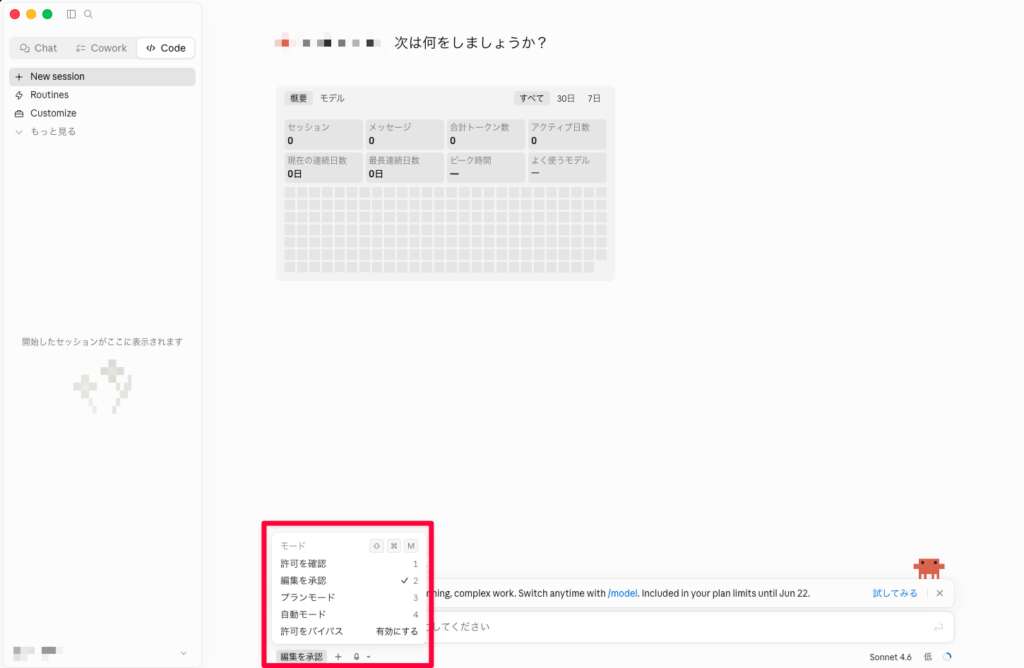Click the ピーク時間 stat card
Image resolution: width=1024 pixels, height=668 pixels.
[485, 167]
